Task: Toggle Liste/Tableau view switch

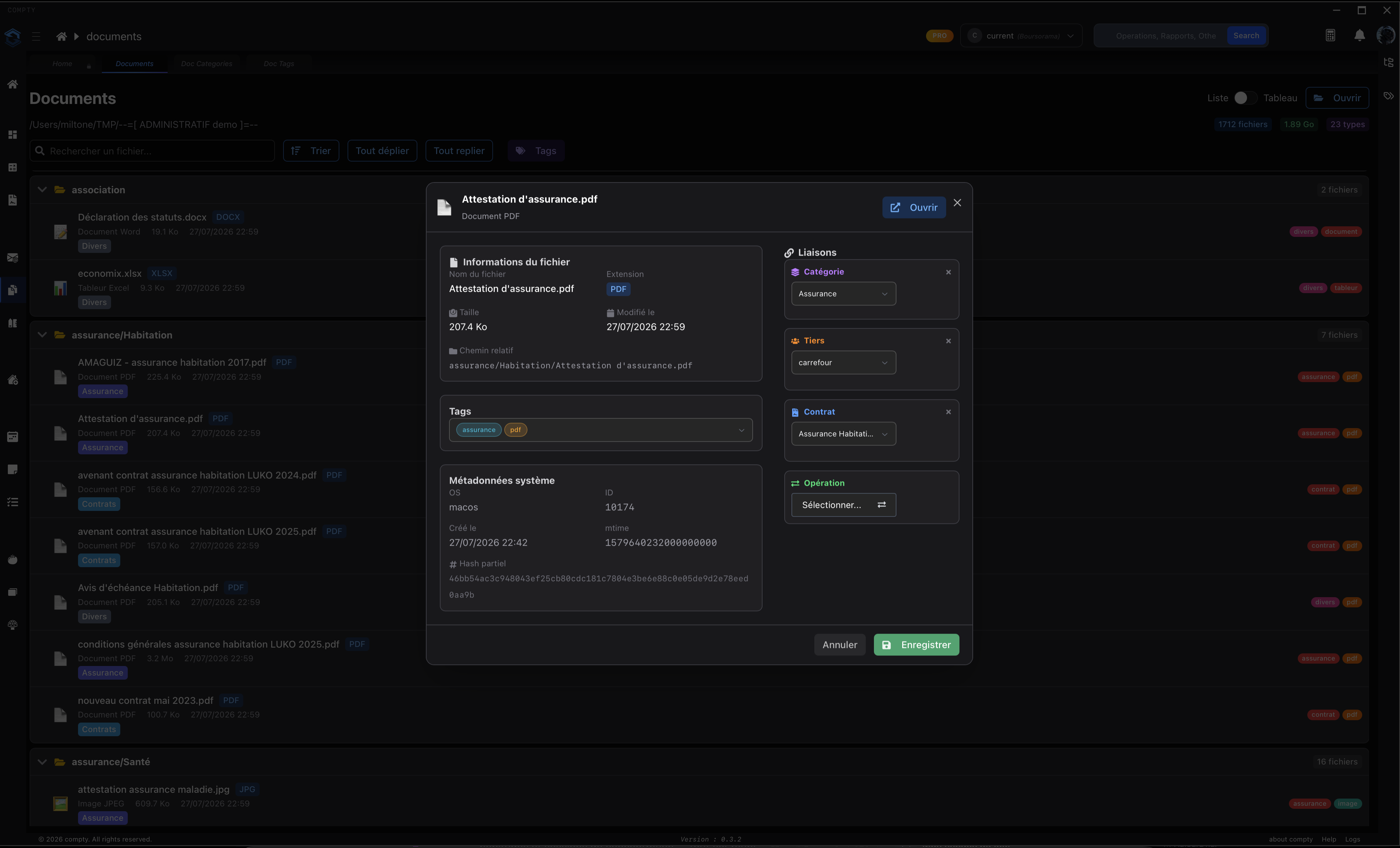Action: (x=1245, y=98)
